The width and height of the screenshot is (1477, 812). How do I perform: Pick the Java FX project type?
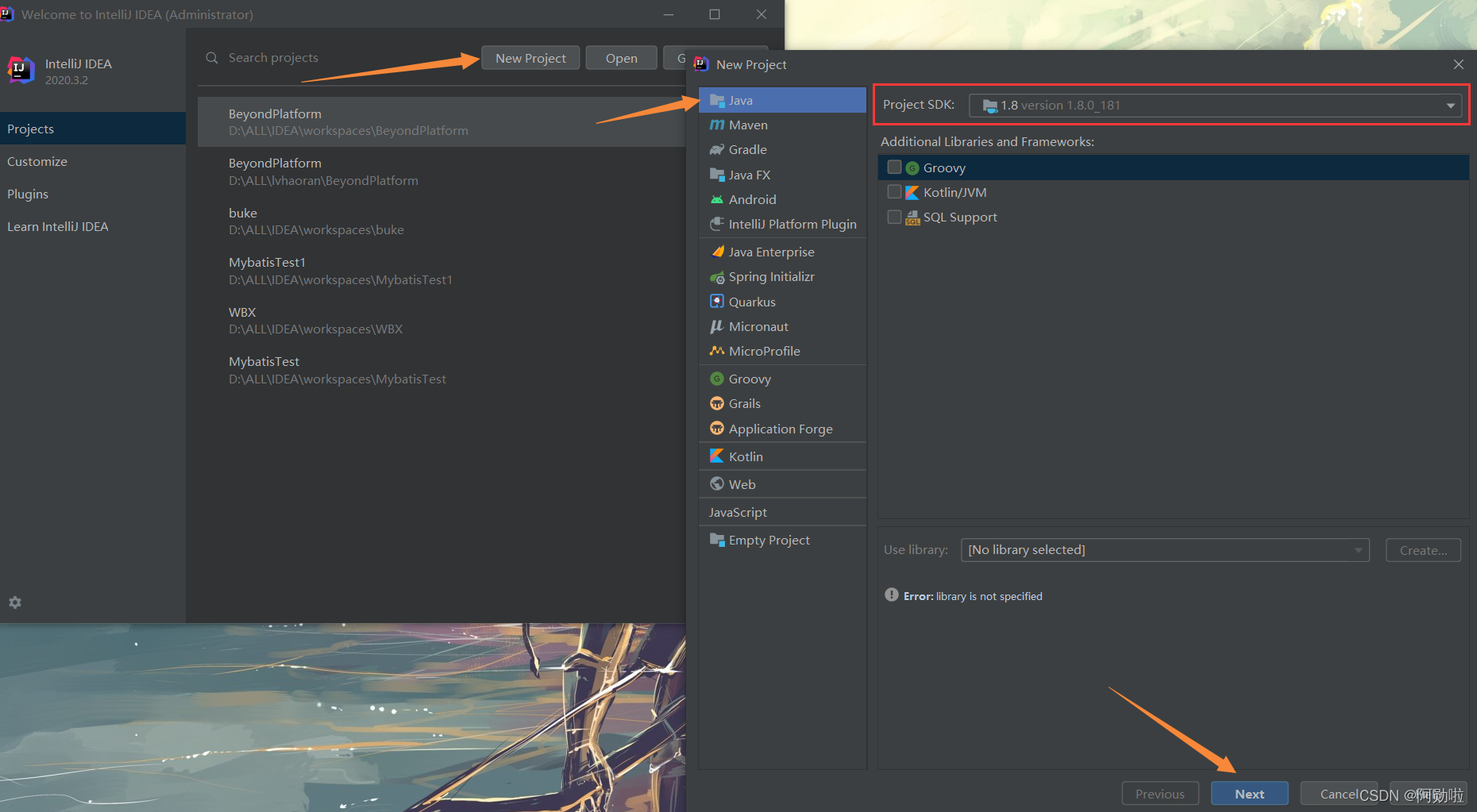[782, 175]
